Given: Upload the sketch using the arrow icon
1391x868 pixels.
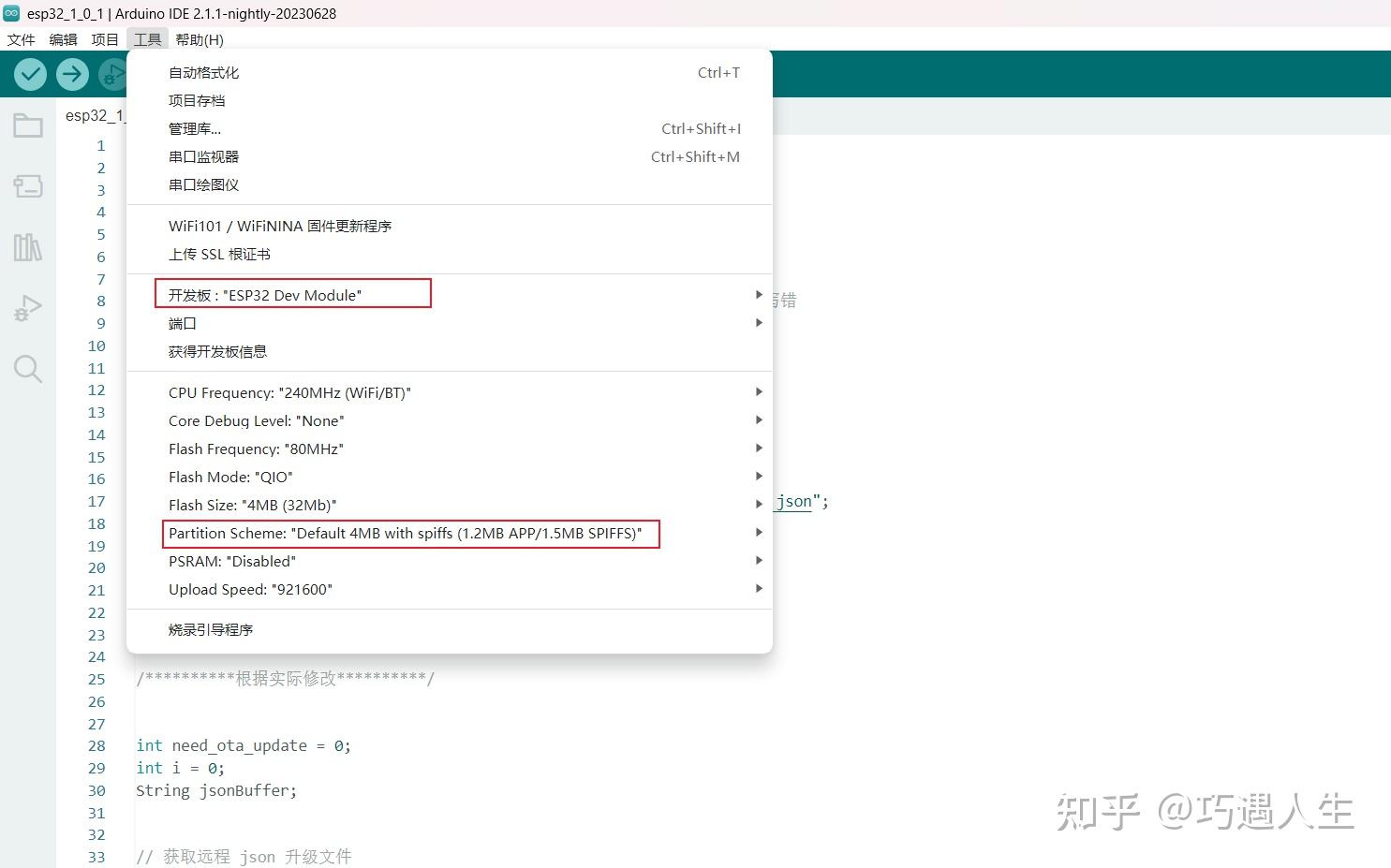Looking at the screenshot, I should tap(72, 74).
